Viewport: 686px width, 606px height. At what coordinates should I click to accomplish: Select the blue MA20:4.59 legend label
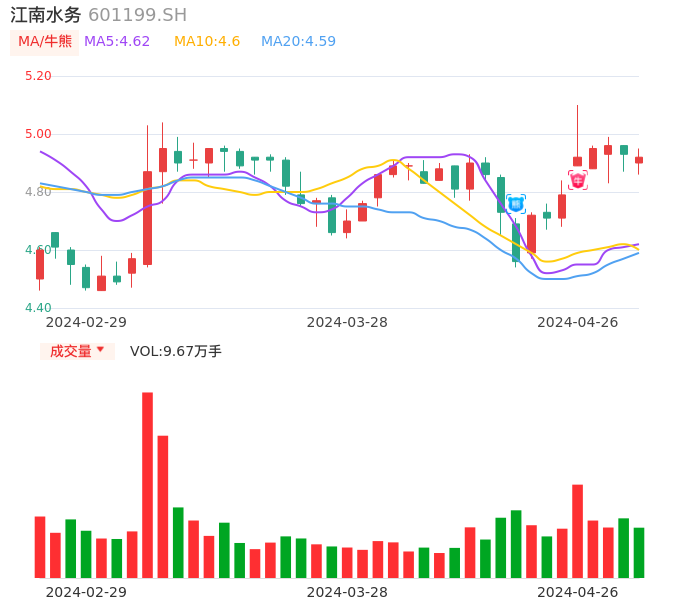[298, 42]
